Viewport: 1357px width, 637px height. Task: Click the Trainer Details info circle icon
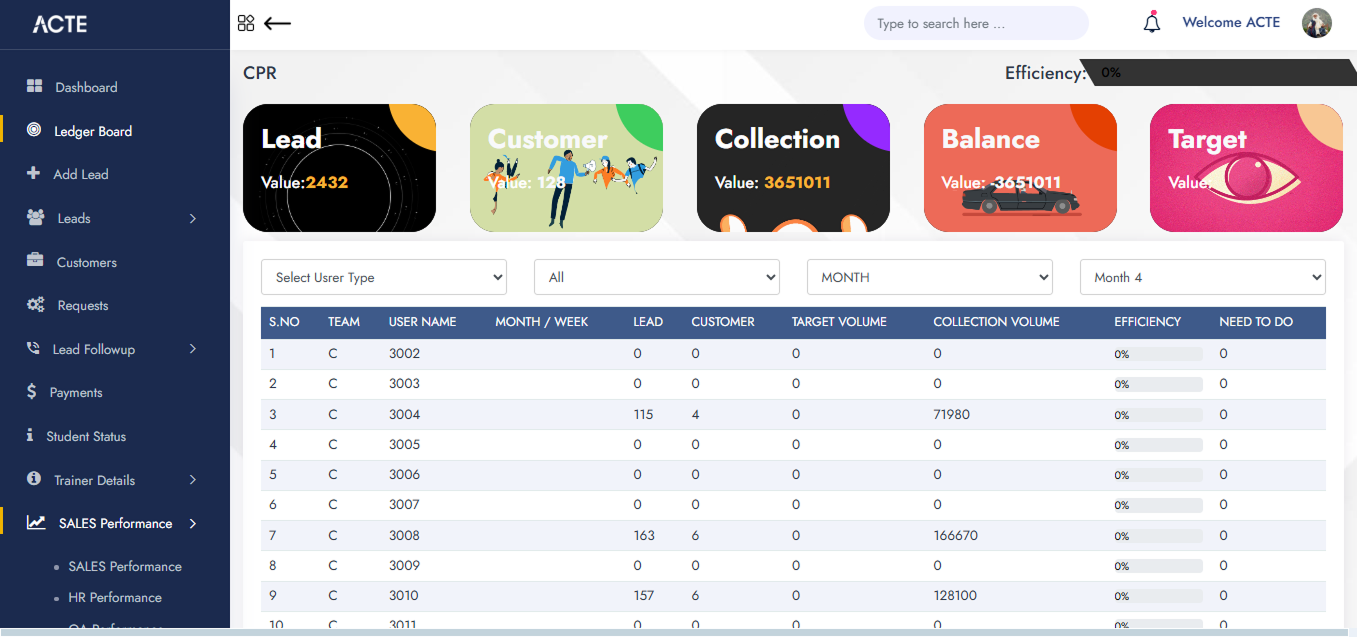pyautogui.click(x=34, y=480)
